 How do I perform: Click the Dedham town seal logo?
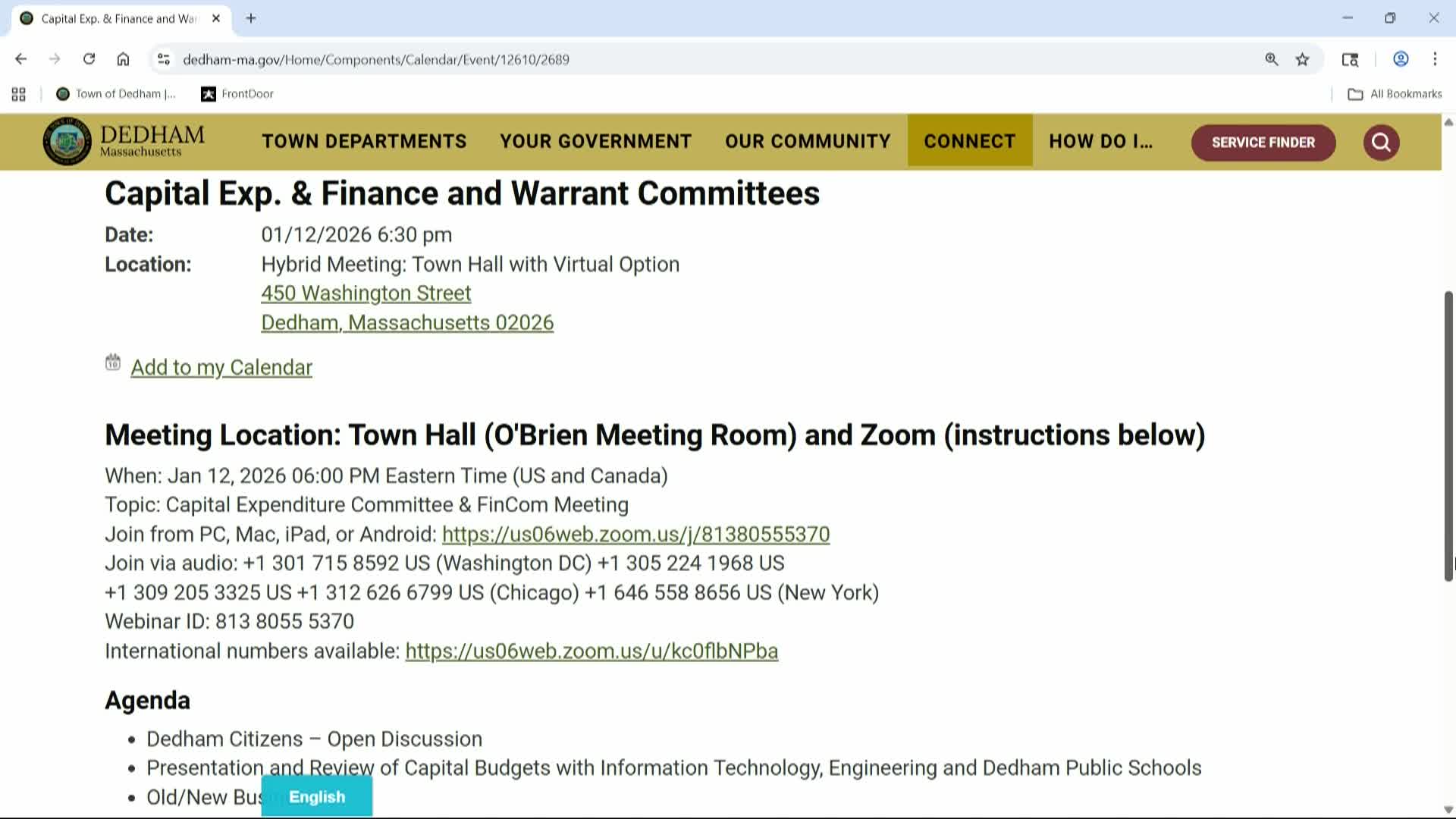coord(67,142)
